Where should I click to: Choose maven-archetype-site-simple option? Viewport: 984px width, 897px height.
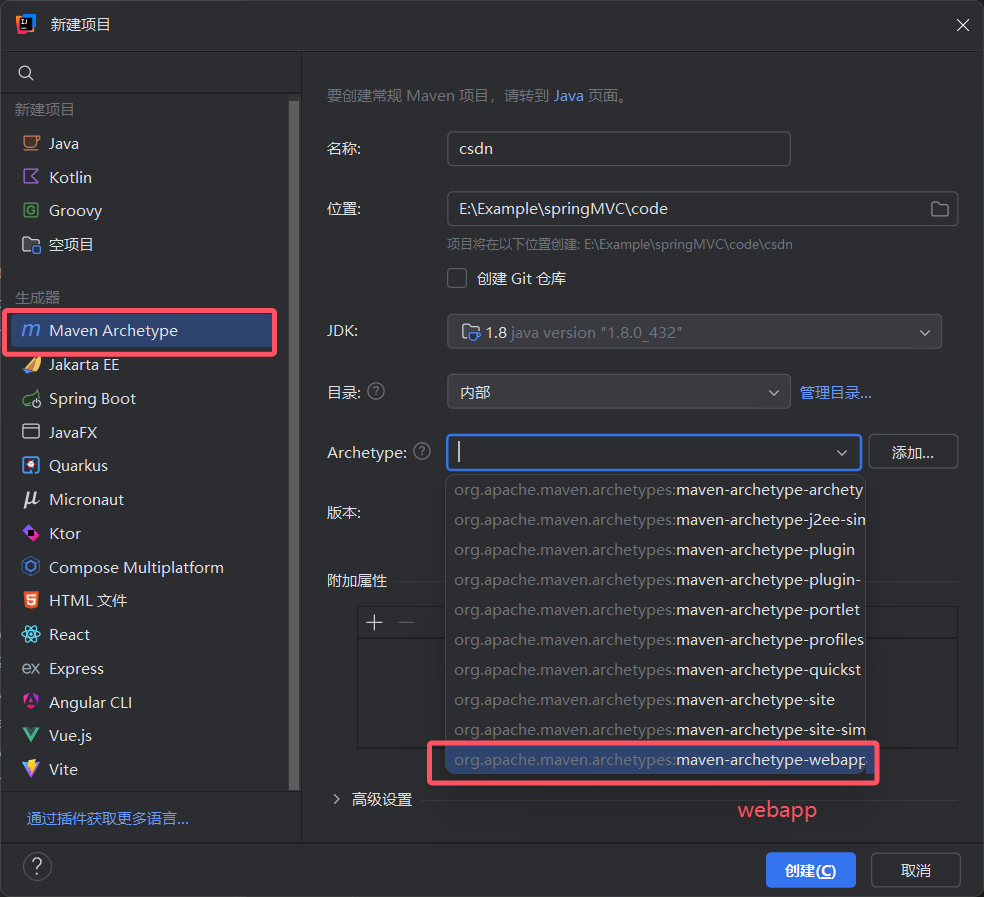pos(655,730)
